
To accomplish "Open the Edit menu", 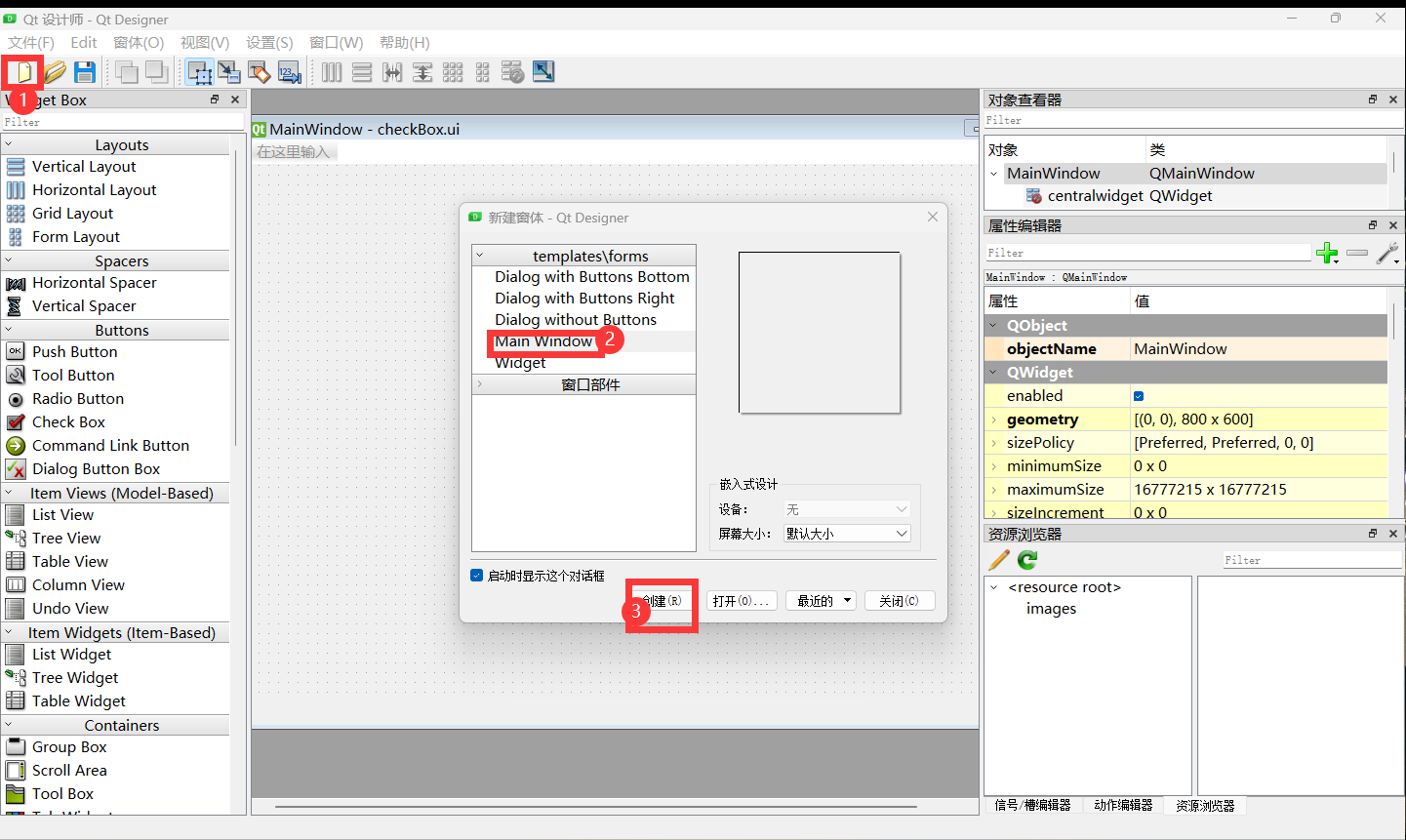I will pyautogui.click(x=84, y=43).
